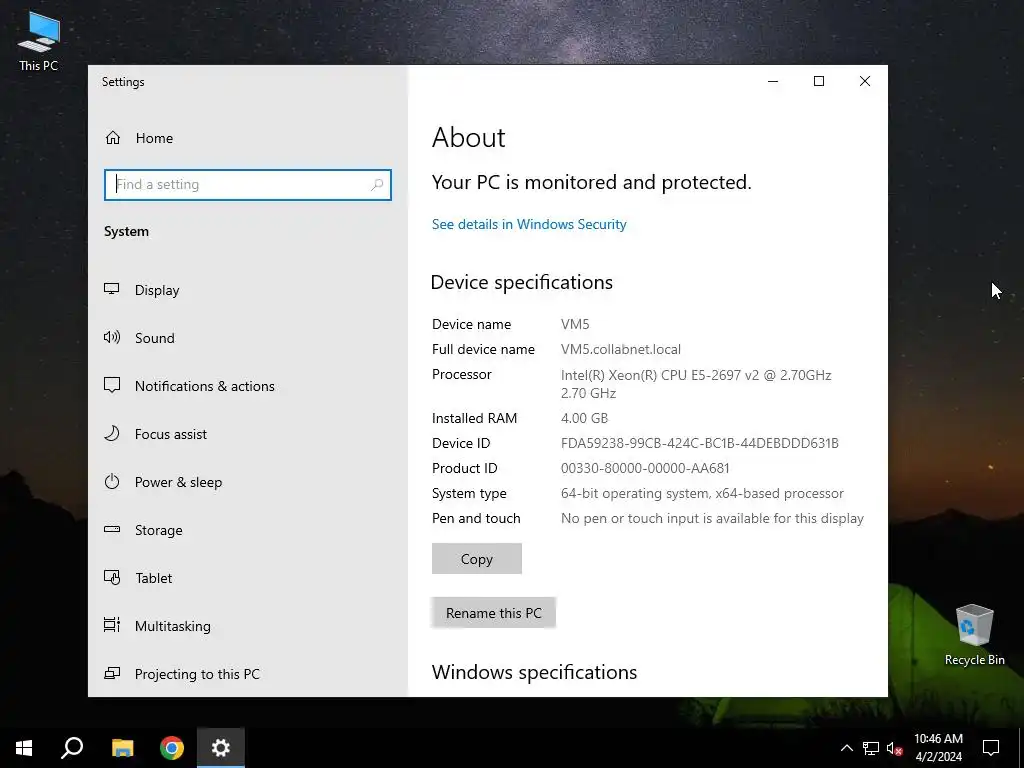The width and height of the screenshot is (1024, 768).
Task: Click the Power & sleep power icon
Action: click(x=112, y=482)
